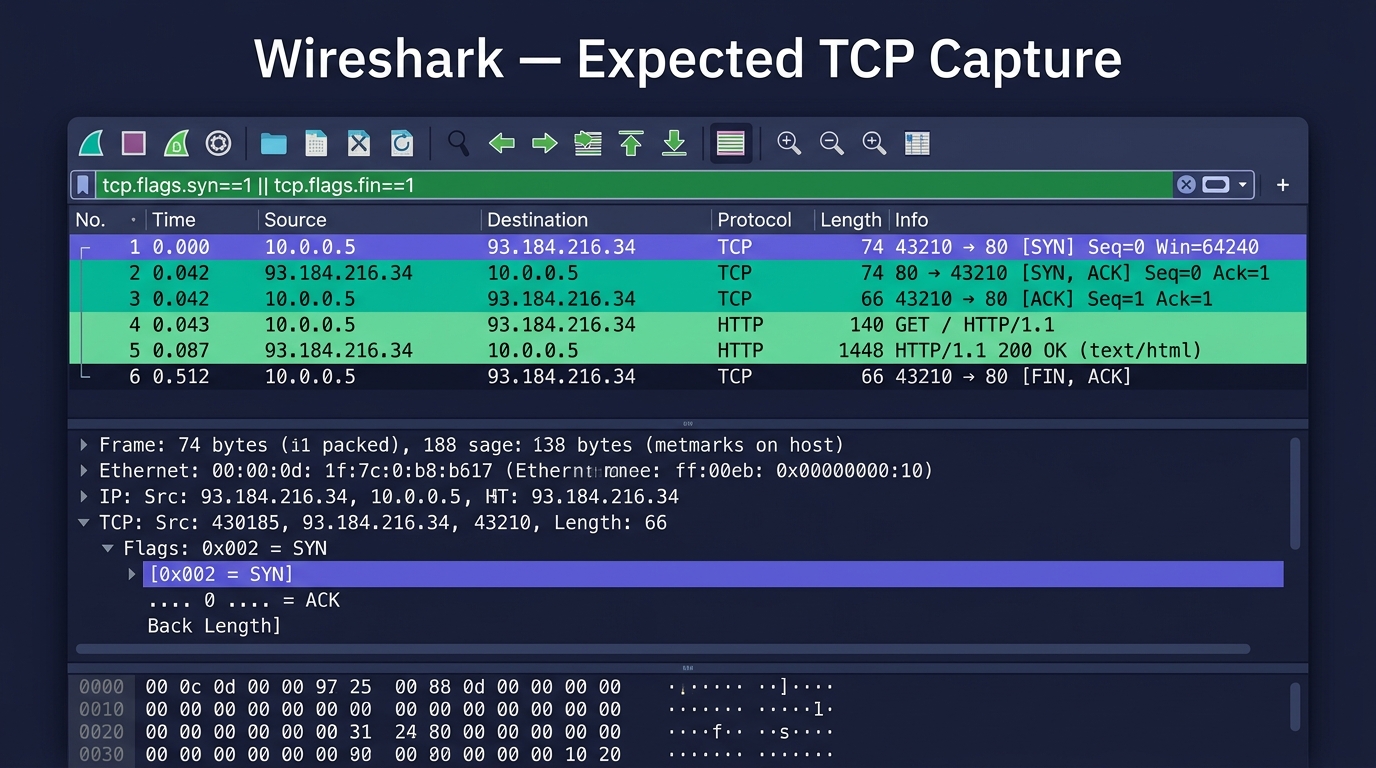Go to specified packet icon

coord(588,144)
